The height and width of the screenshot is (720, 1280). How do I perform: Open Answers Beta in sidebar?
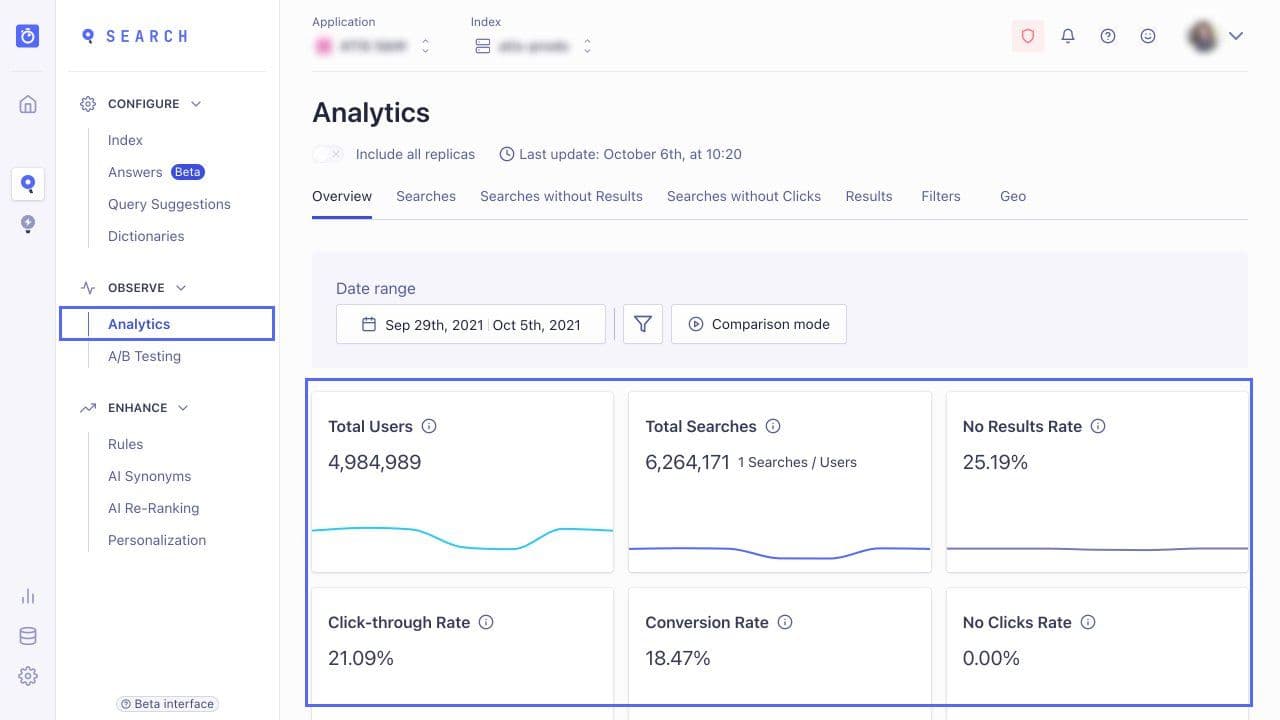(156, 172)
